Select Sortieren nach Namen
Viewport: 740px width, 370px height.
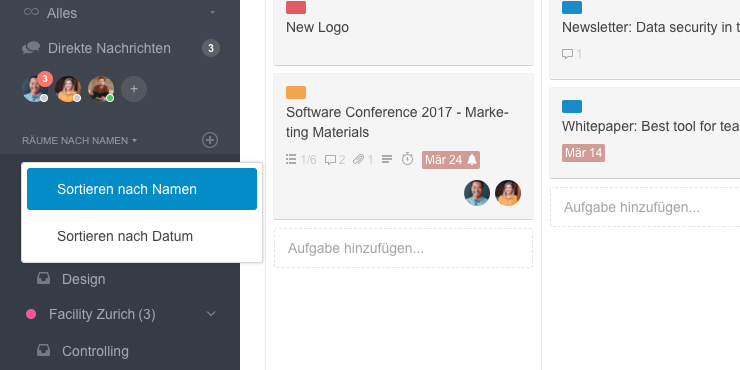[142, 189]
